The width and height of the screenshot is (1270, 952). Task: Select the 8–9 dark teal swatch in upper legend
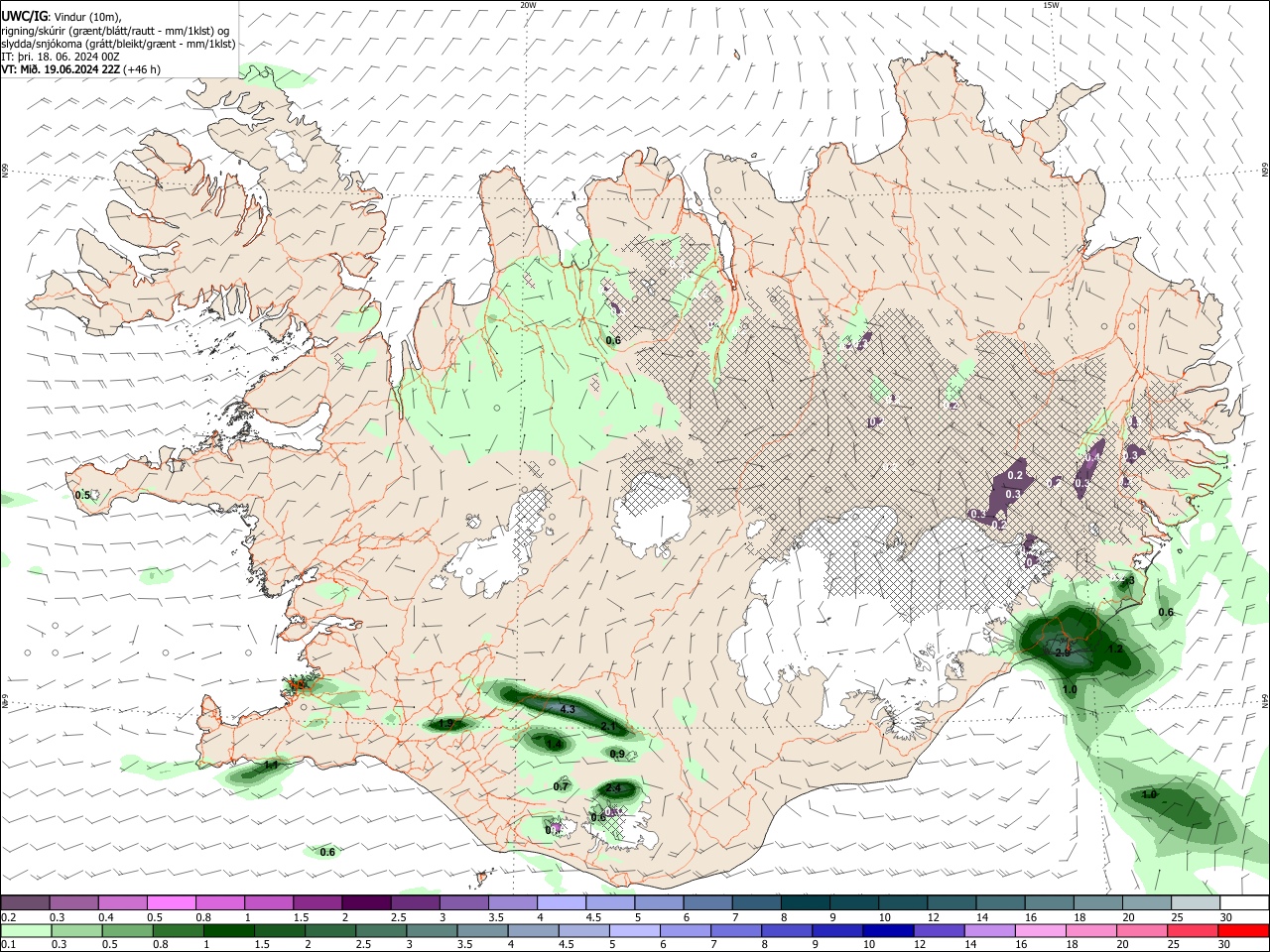pyautogui.click(x=805, y=902)
